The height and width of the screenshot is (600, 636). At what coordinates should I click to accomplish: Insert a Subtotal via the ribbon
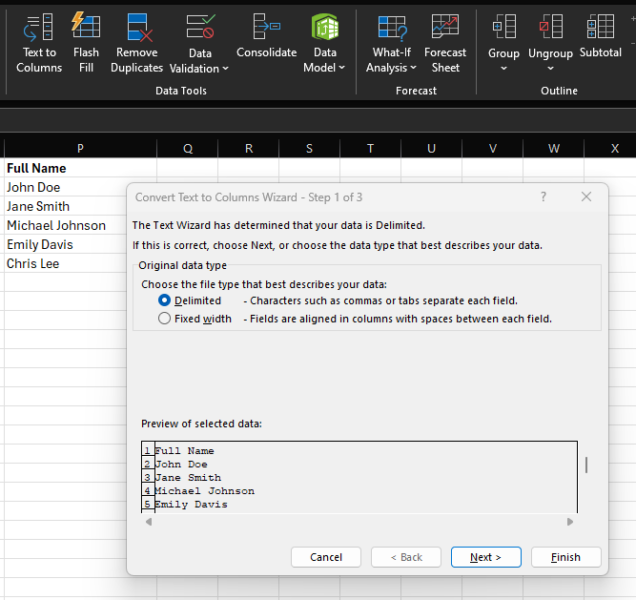600,37
